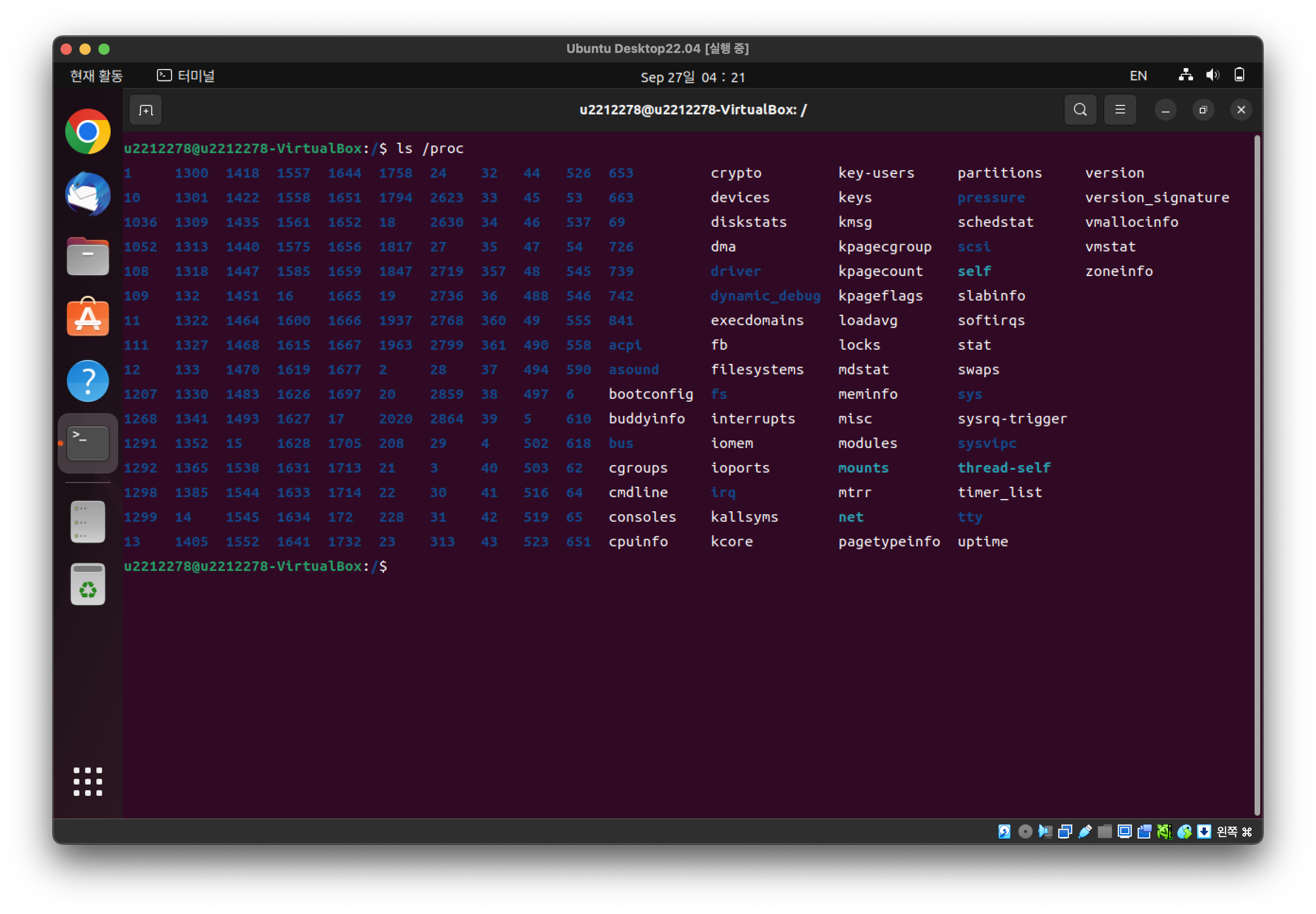1316x914 pixels.
Task: Click VirtualBox network adapters status icon
Action: [x=1065, y=832]
